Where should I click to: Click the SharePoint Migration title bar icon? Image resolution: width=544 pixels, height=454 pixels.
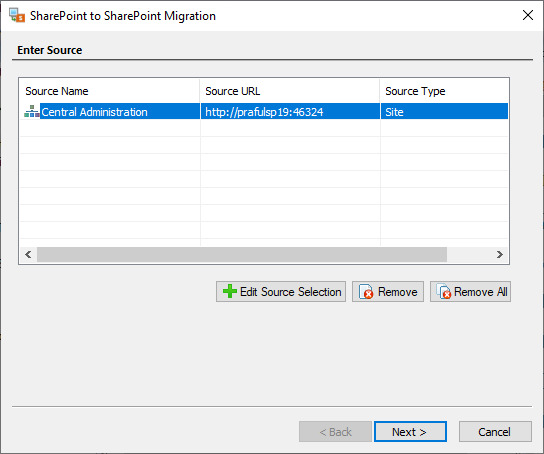17,16
